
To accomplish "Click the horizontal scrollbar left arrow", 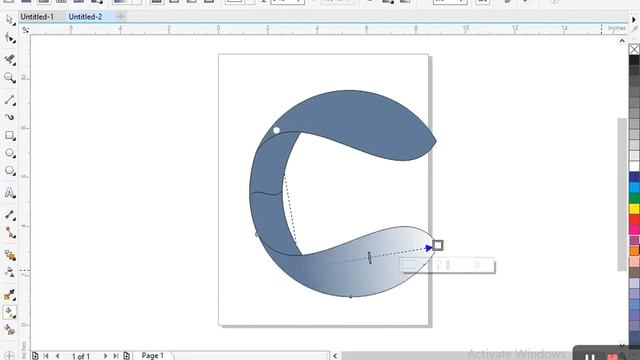I will coord(336,356).
